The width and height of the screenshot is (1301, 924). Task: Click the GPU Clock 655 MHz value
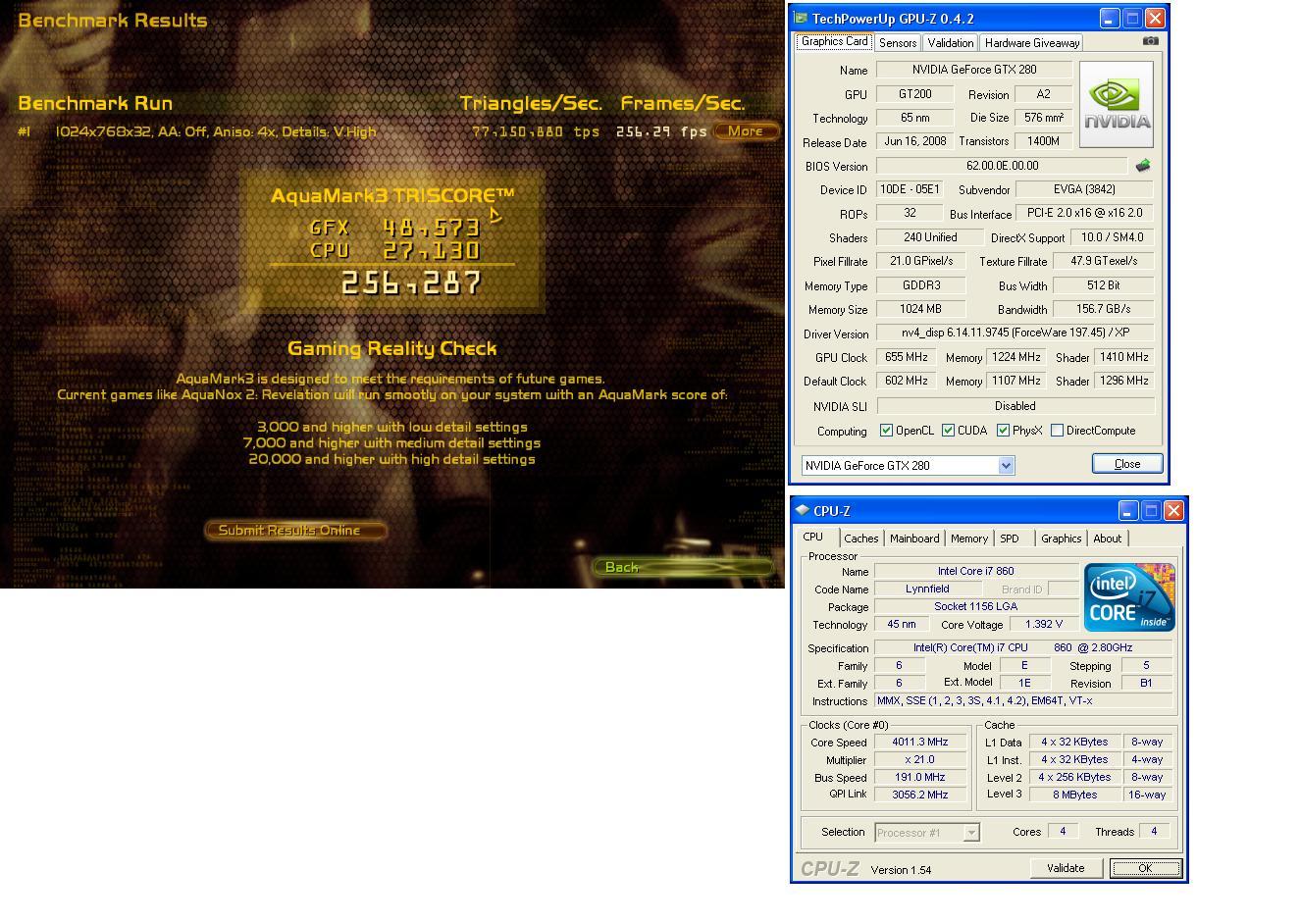tap(906, 357)
